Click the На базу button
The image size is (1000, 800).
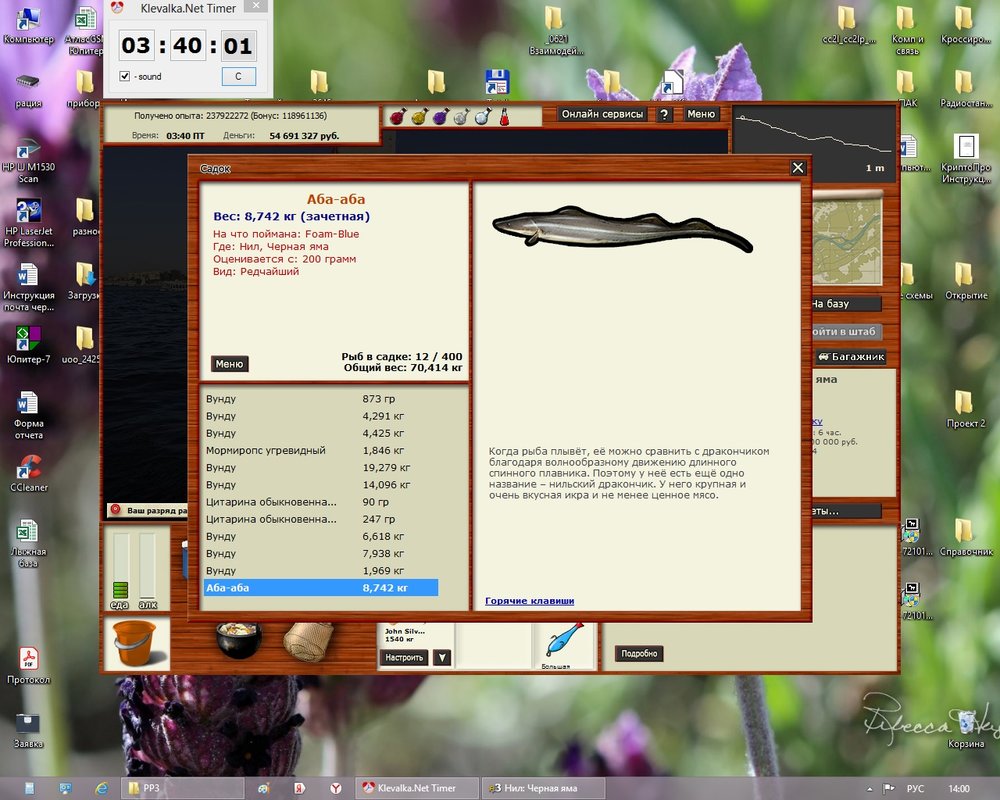coord(846,304)
